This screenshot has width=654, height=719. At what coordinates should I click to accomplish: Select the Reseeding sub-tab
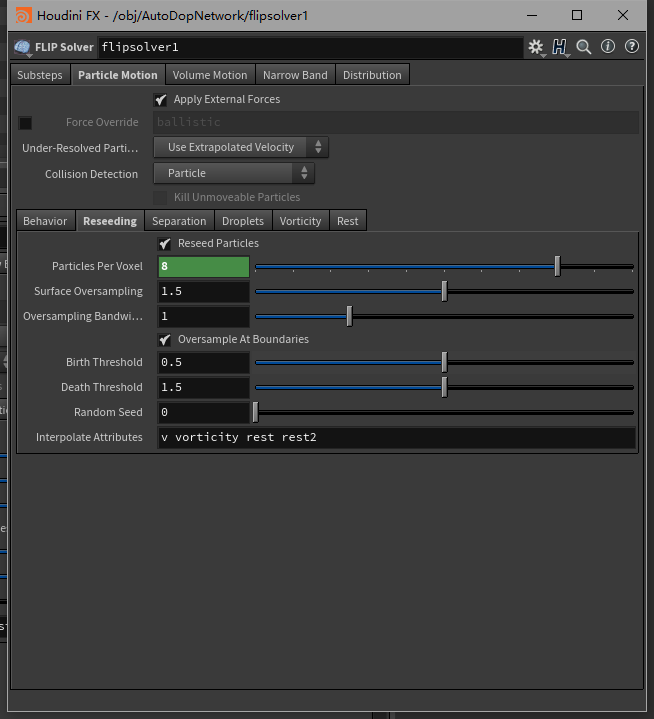coord(110,221)
